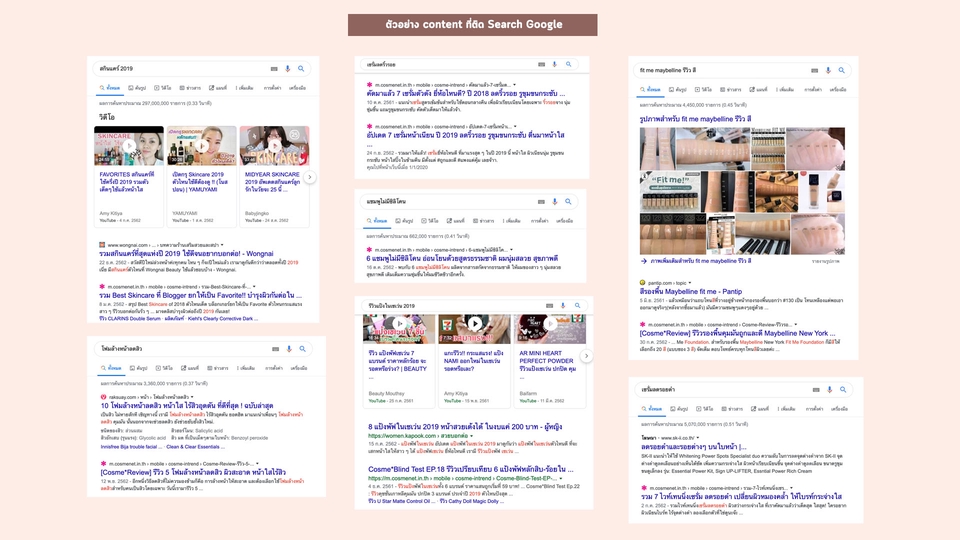Select 'ค้นรูป' images tab in skincare 2019 search
This screenshot has height=540, width=960.
pos(138,88)
